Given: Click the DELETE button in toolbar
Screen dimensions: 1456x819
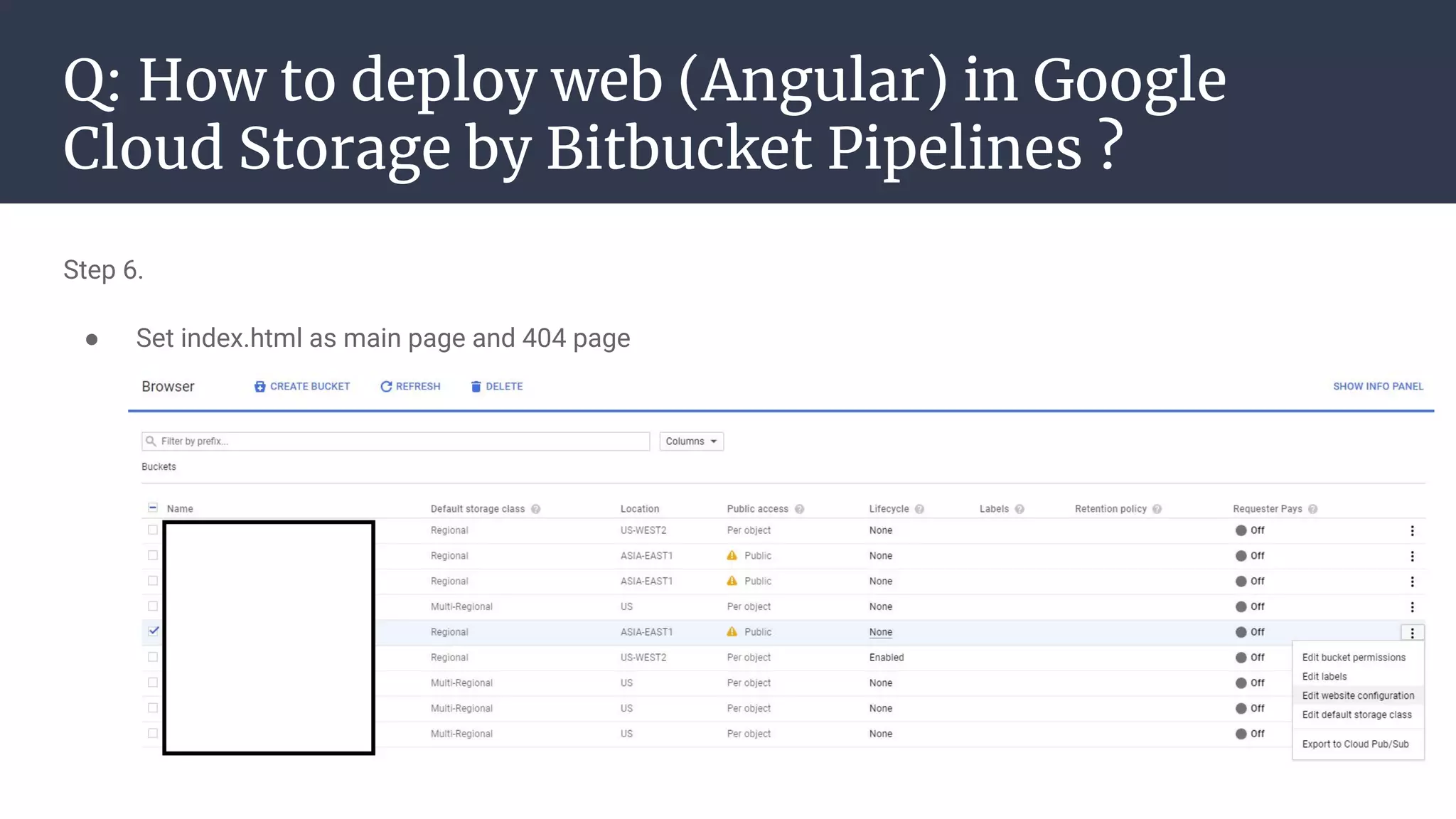Looking at the screenshot, I should coord(496,386).
